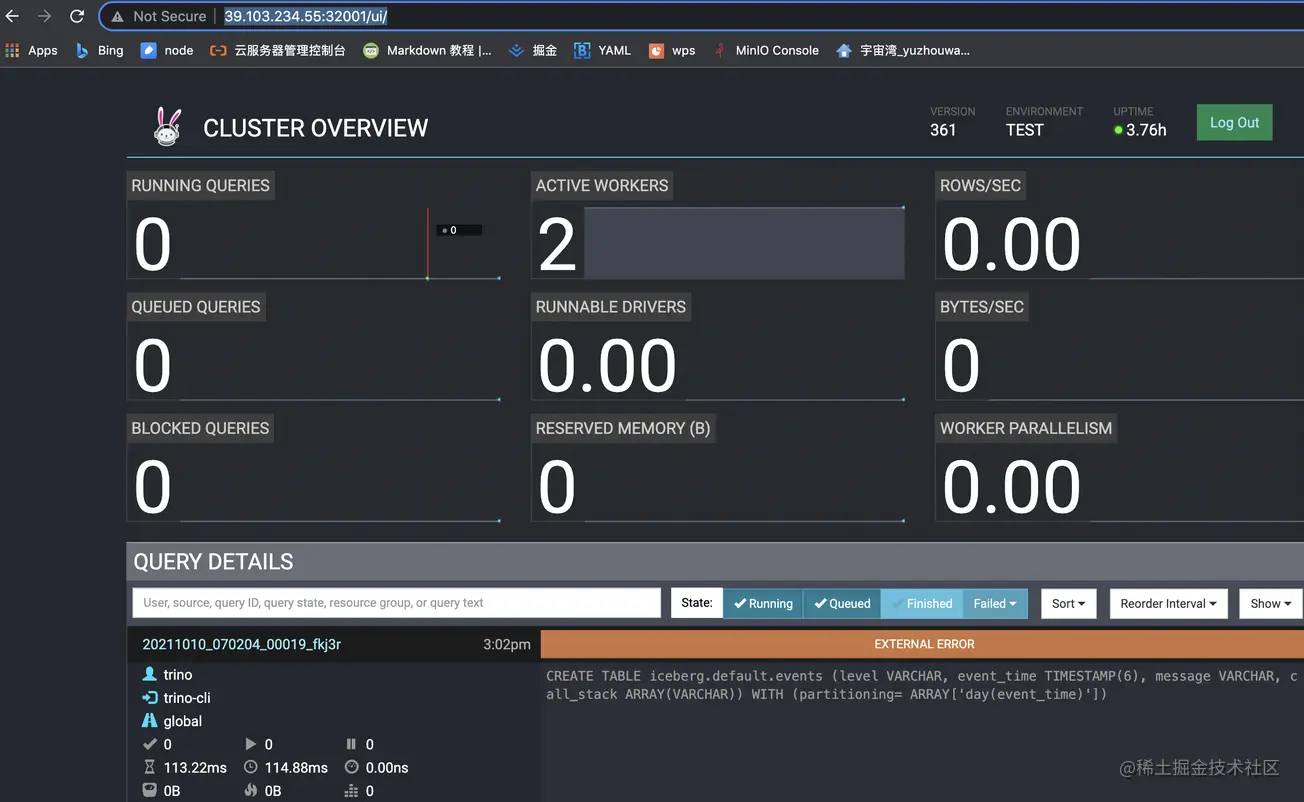This screenshot has height=802, width=1304.
Task: Click the uptime value 3.76h
Action: click(1146, 130)
